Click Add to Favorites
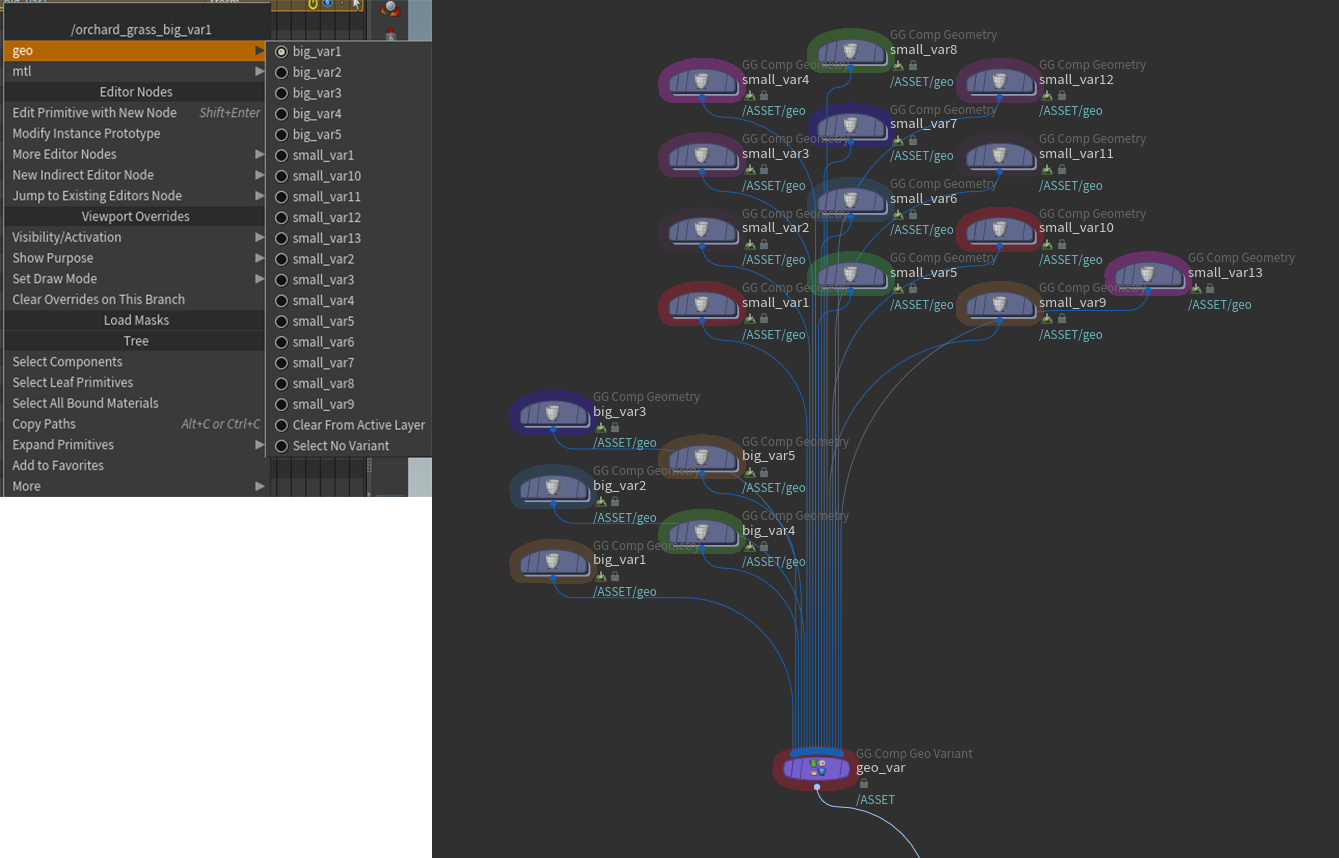The image size is (1339, 858). (58, 465)
